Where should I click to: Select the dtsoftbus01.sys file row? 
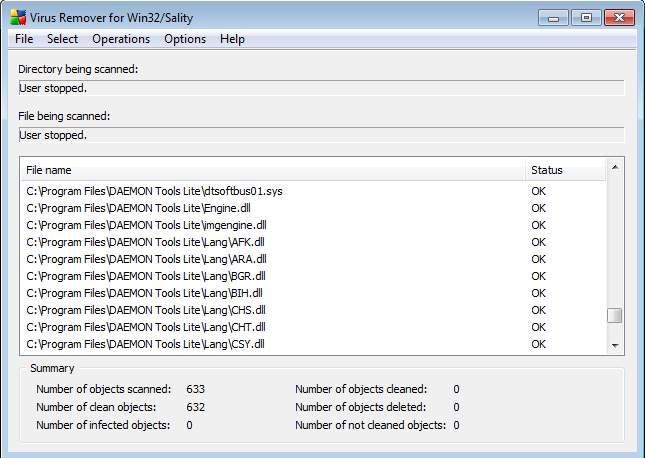click(x=154, y=191)
